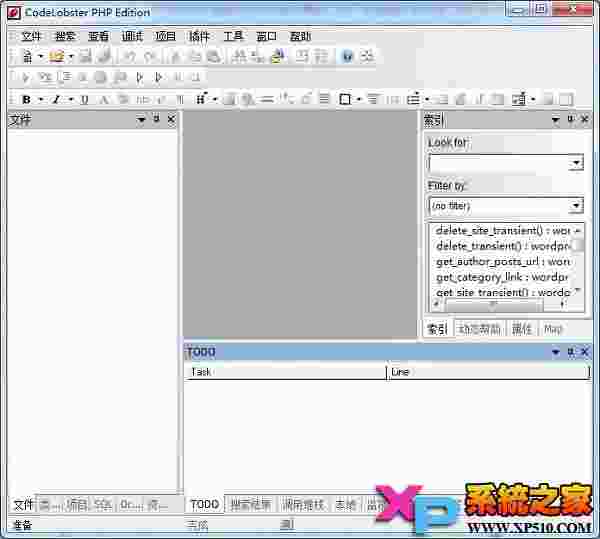Select the 搜索结果 tab in bottom panel
Viewport: 600px width, 539px height.
[251, 505]
